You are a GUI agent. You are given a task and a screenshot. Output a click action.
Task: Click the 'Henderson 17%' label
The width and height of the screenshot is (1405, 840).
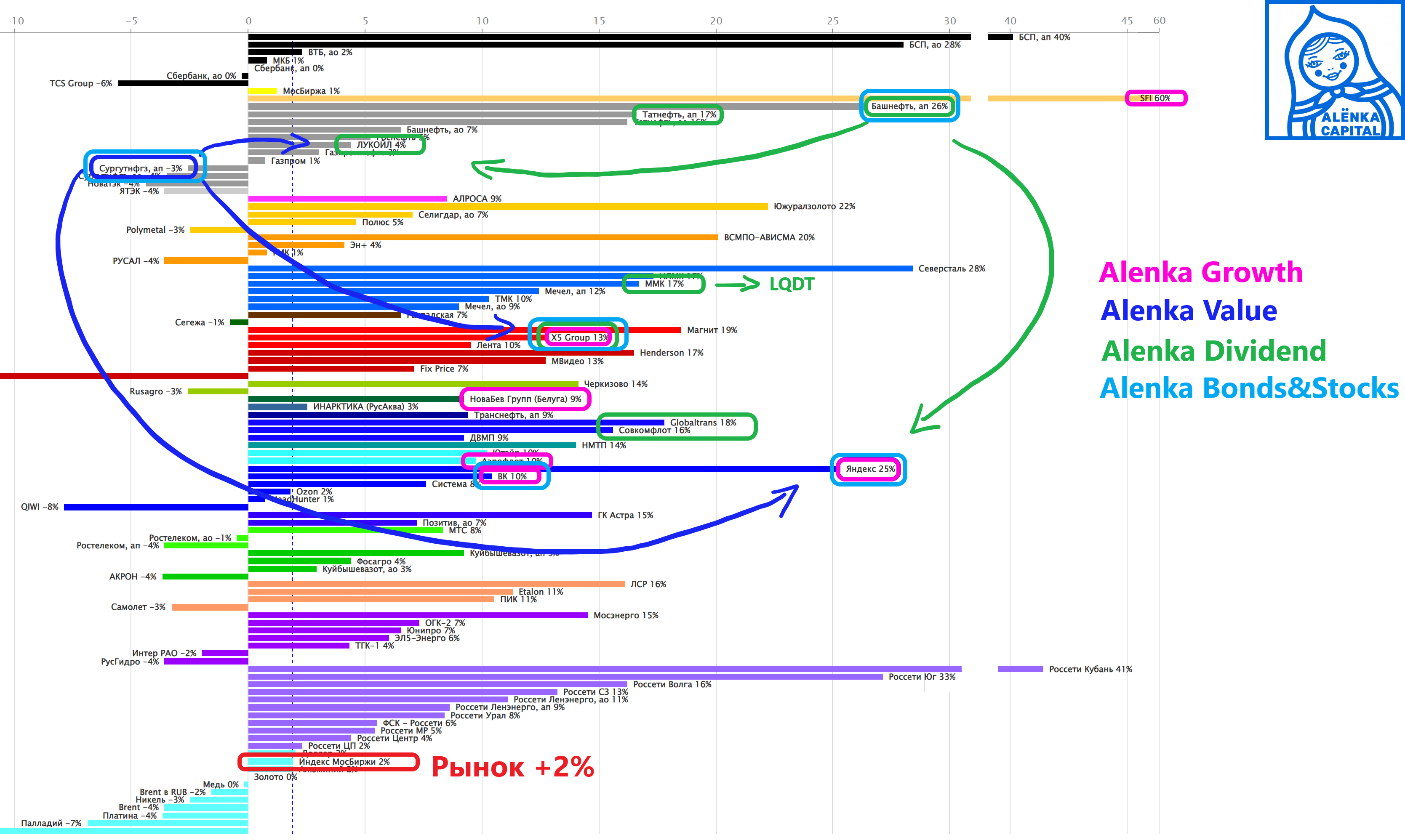(672, 353)
